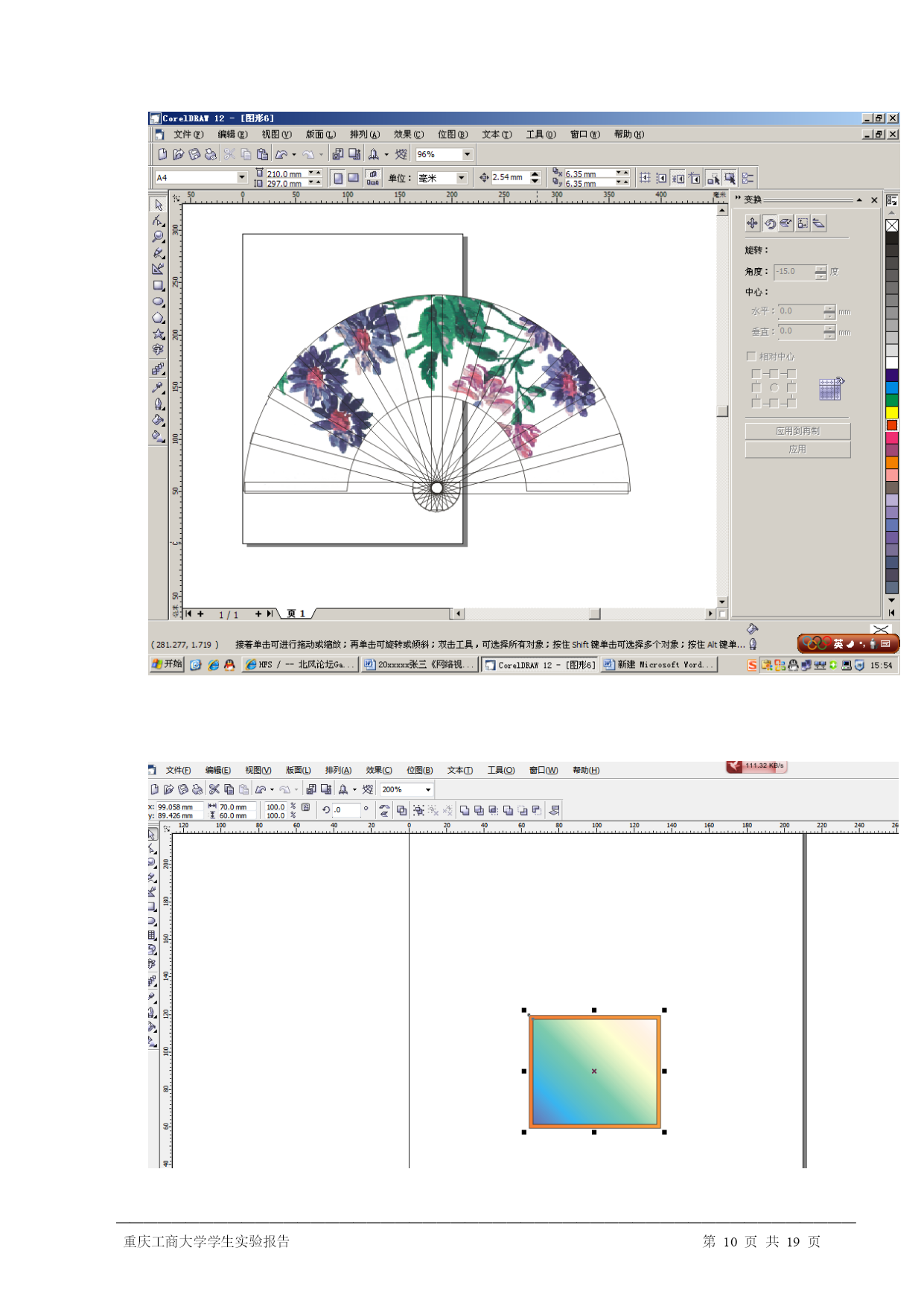
Task: Toggle lock ratio button in lower property bar
Action: click(305, 807)
